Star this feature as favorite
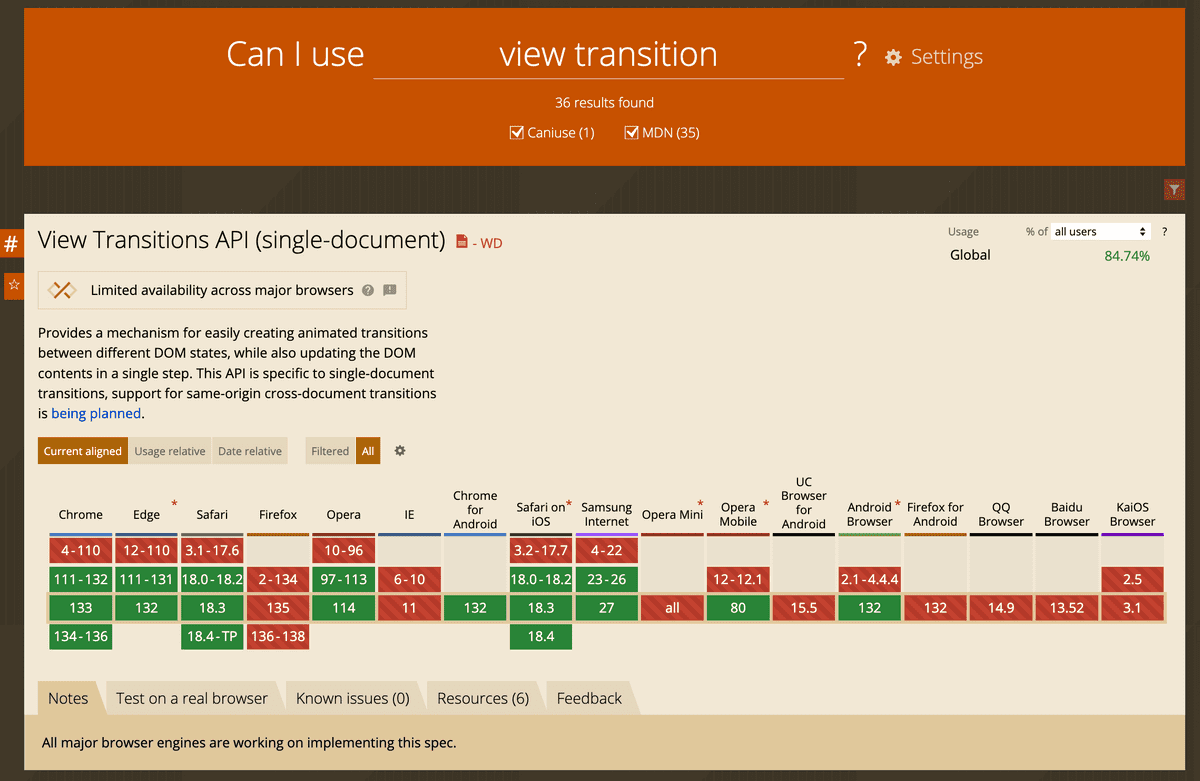The height and width of the screenshot is (781, 1200). [14, 285]
